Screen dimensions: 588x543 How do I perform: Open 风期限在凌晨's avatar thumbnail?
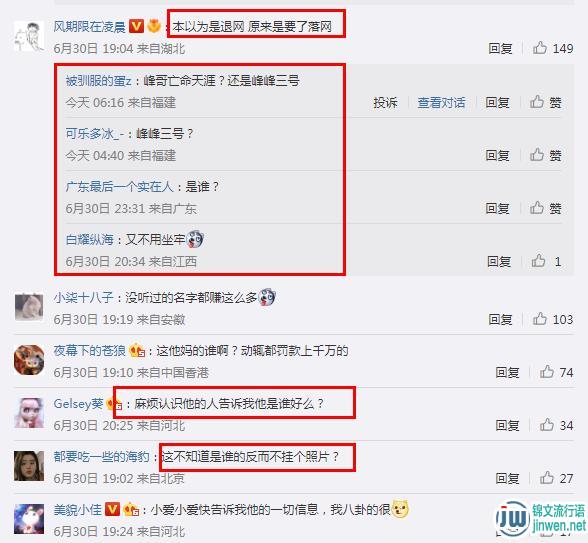click(29, 36)
